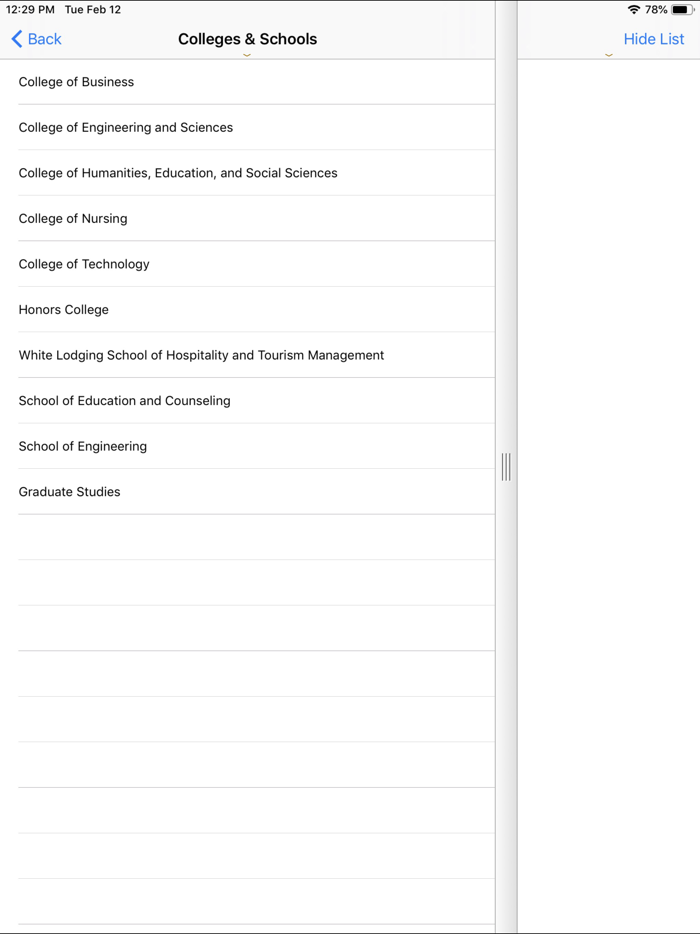Viewport: 700px width, 934px height.
Task: Tap the battery indicator icon
Action: point(680,9)
